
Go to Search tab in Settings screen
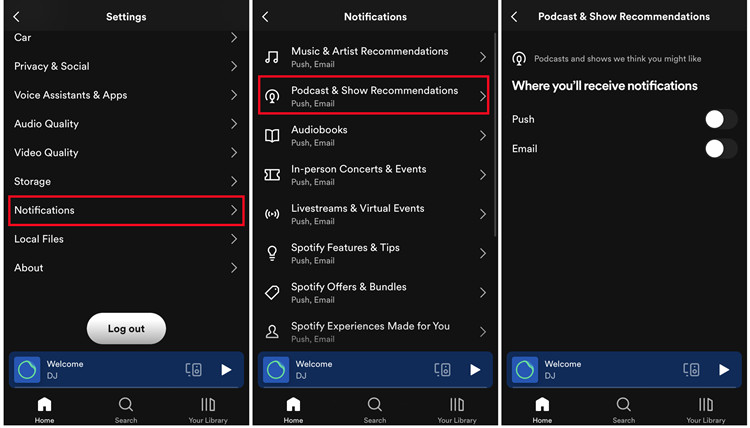126,410
